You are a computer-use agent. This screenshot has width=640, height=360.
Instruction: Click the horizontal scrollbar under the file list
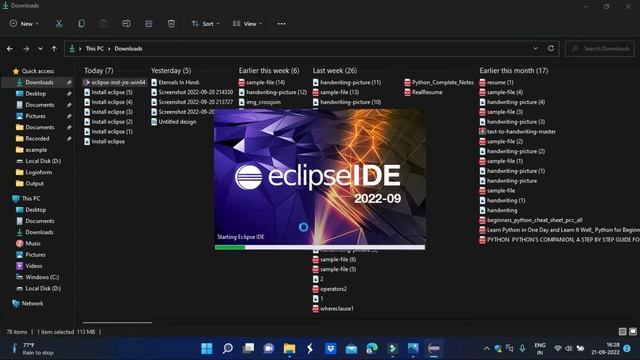(x=118, y=322)
